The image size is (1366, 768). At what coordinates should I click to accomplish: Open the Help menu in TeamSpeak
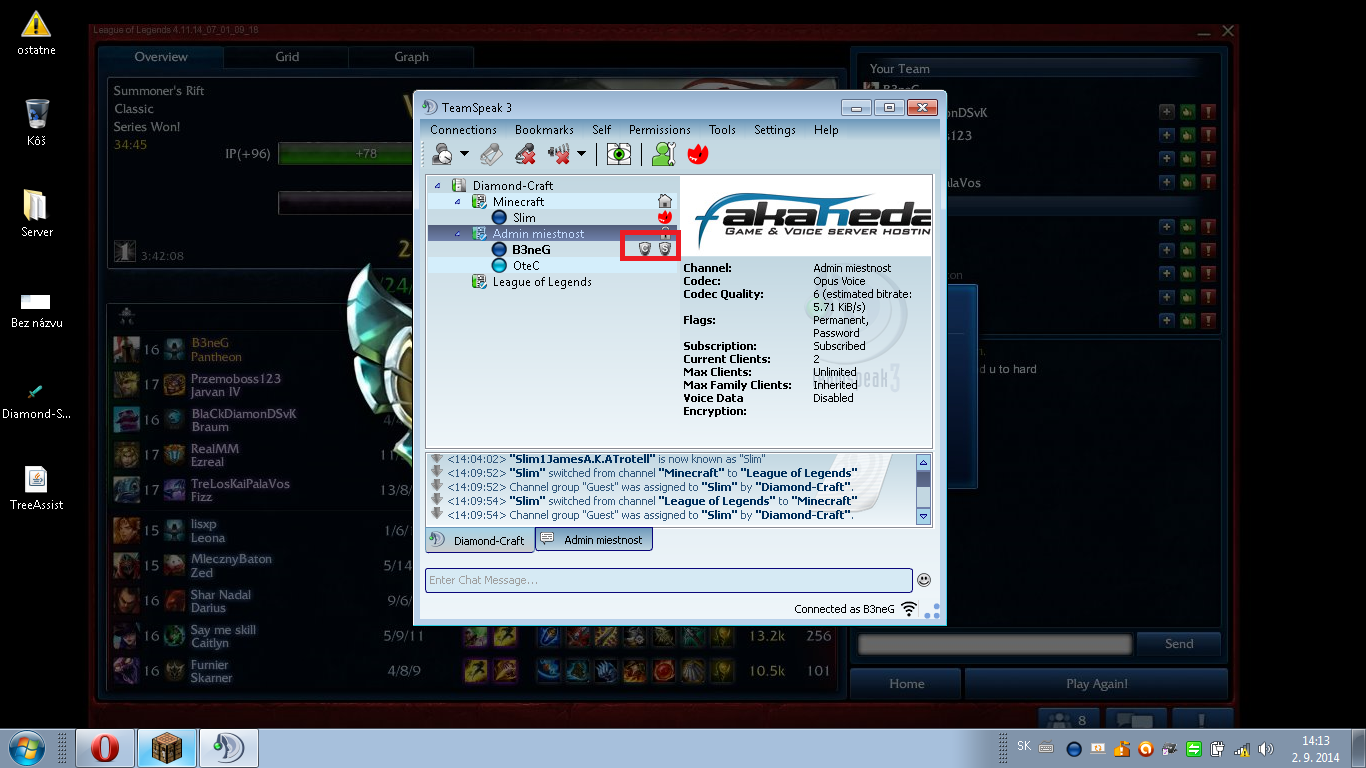click(826, 130)
